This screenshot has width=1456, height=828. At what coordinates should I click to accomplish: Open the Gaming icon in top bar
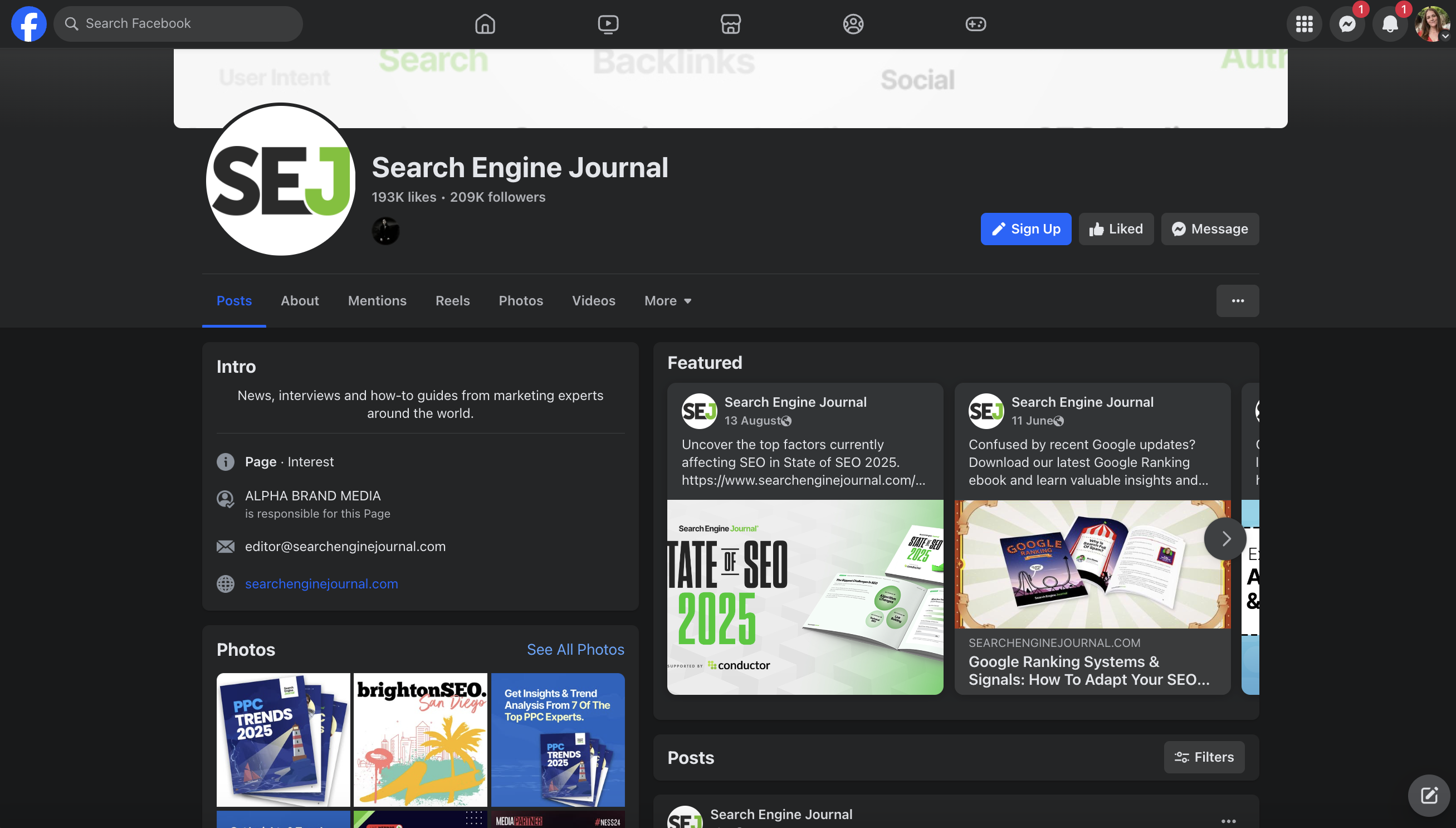pos(976,24)
